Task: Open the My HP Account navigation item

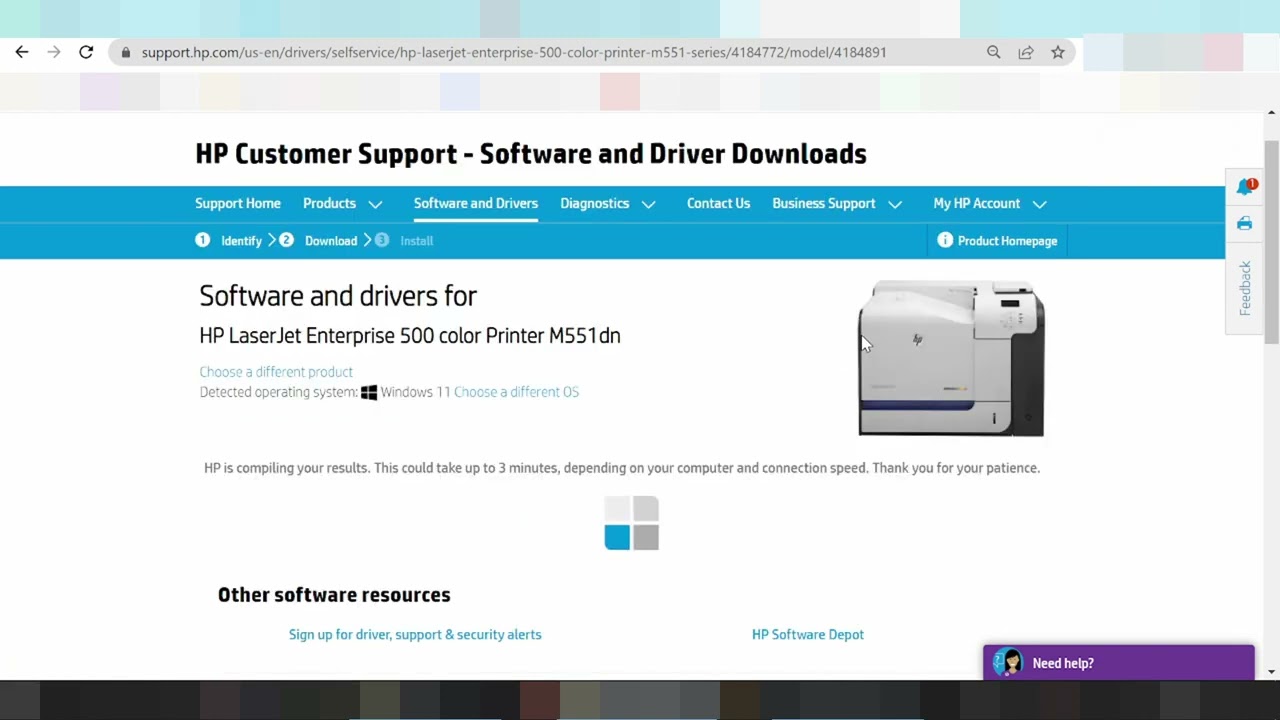Action: tap(976, 203)
